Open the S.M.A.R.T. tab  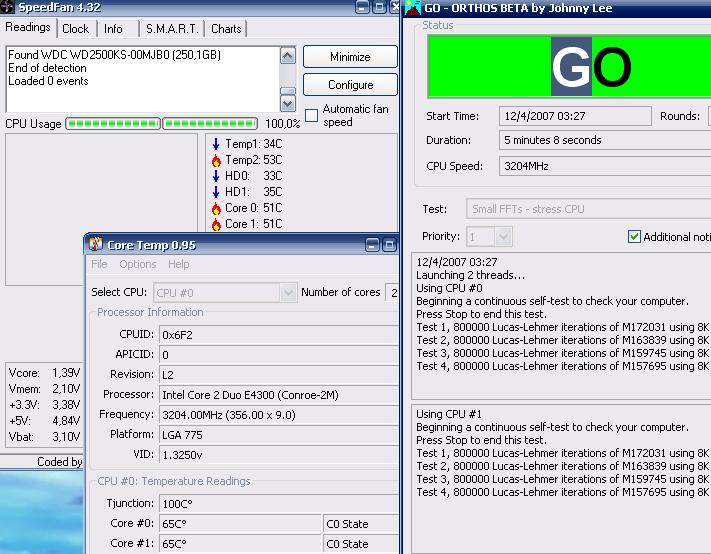[172, 29]
